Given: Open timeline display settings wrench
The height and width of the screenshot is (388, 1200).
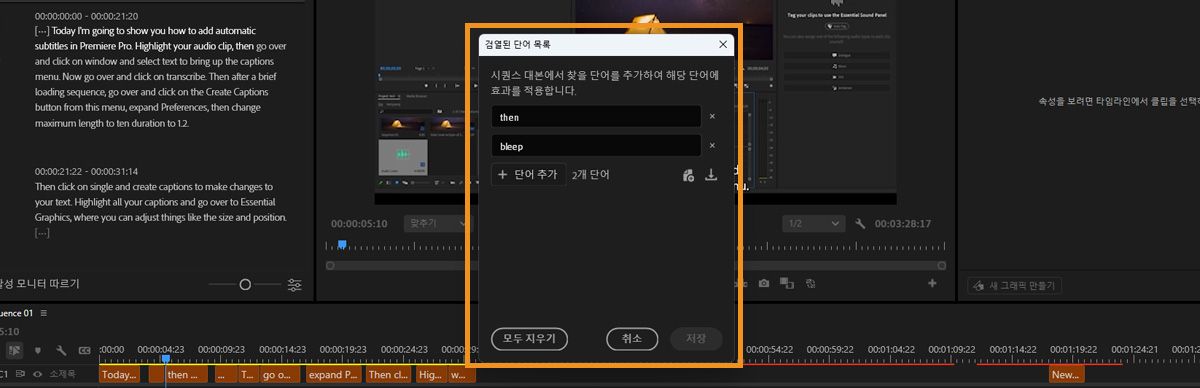Looking at the screenshot, I should pos(61,350).
